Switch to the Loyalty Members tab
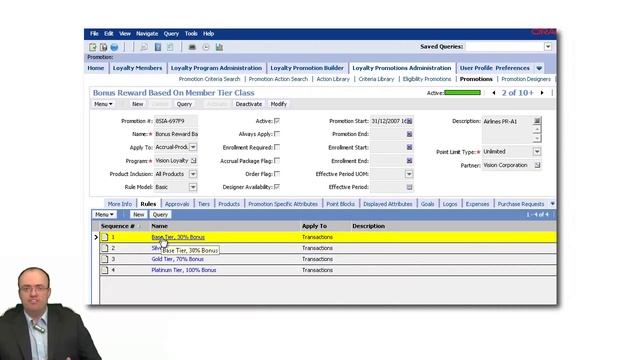The height and width of the screenshot is (360, 640). tap(138, 68)
